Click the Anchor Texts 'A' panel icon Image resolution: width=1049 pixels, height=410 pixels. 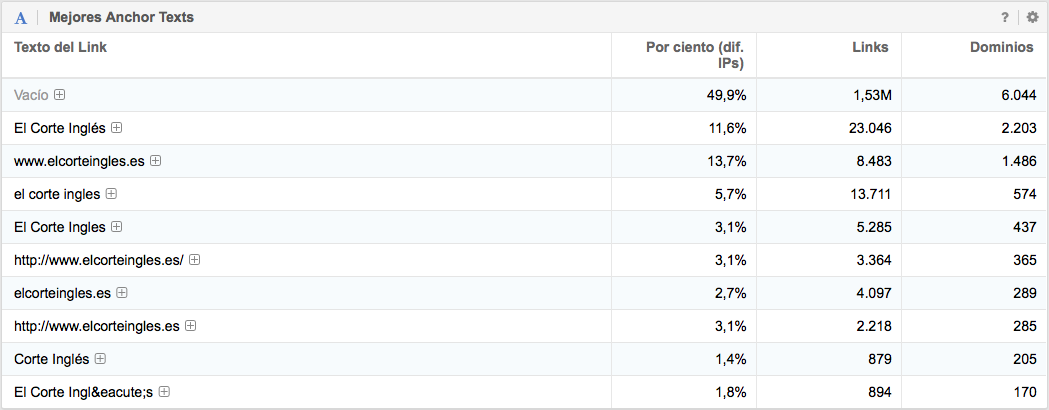[21, 18]
